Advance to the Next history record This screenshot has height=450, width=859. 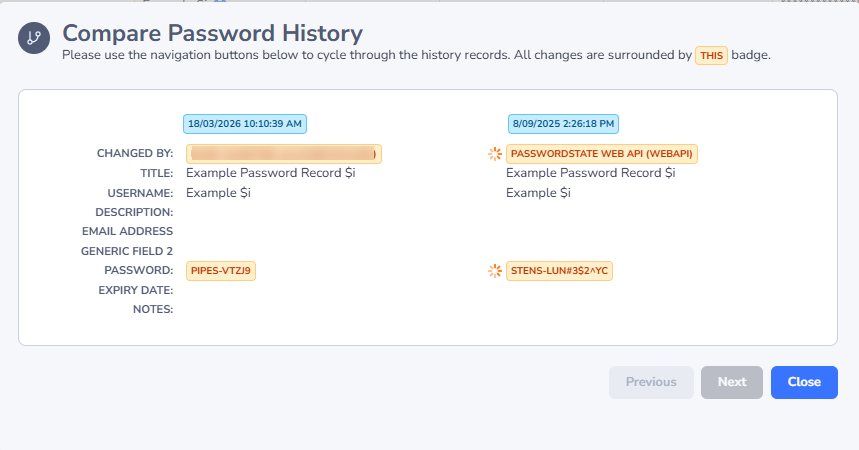[x=732, y=382]
